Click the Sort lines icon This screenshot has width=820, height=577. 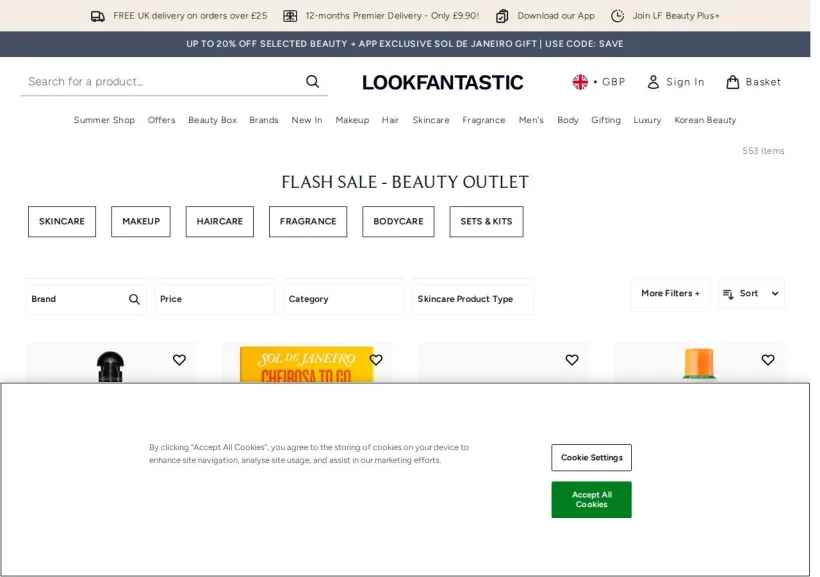click(728, 294)
